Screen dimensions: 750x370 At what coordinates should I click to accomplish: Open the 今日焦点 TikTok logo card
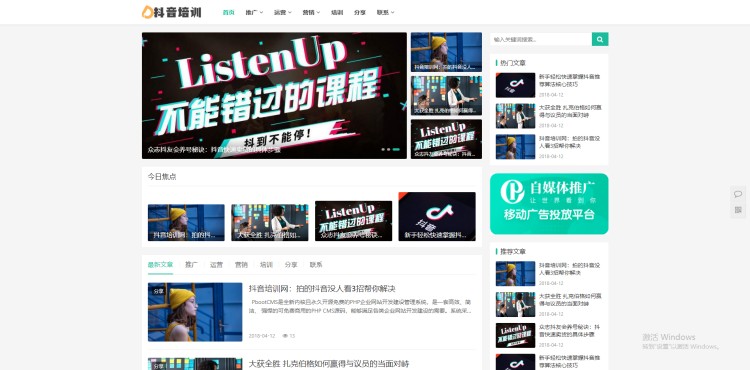click(x=437, y=217)
